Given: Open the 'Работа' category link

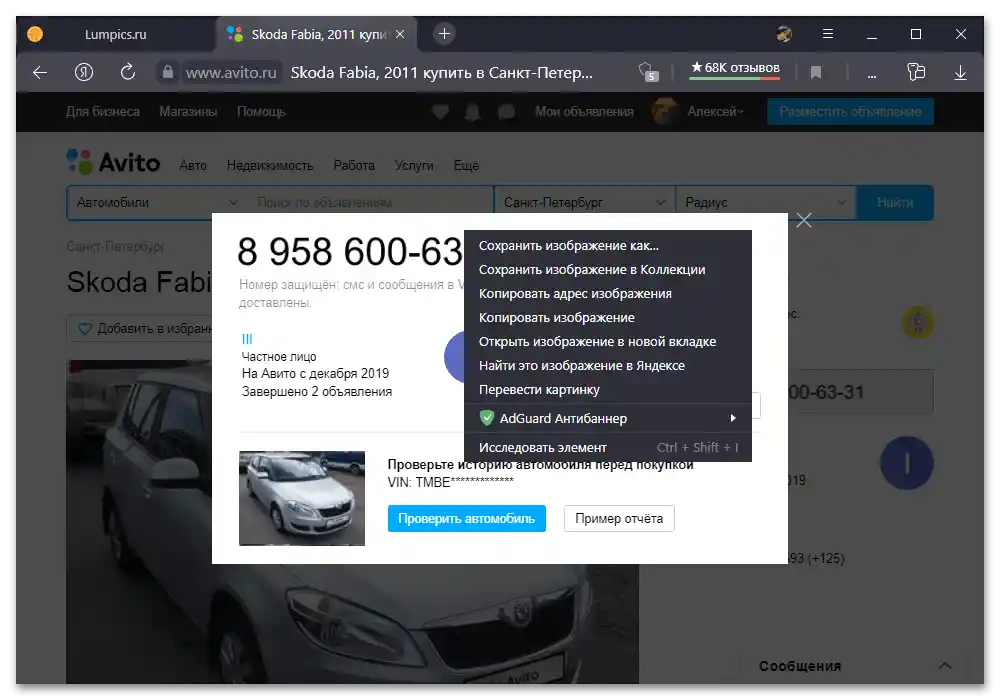Looking at the screenshot, I should tap(354, 166).
